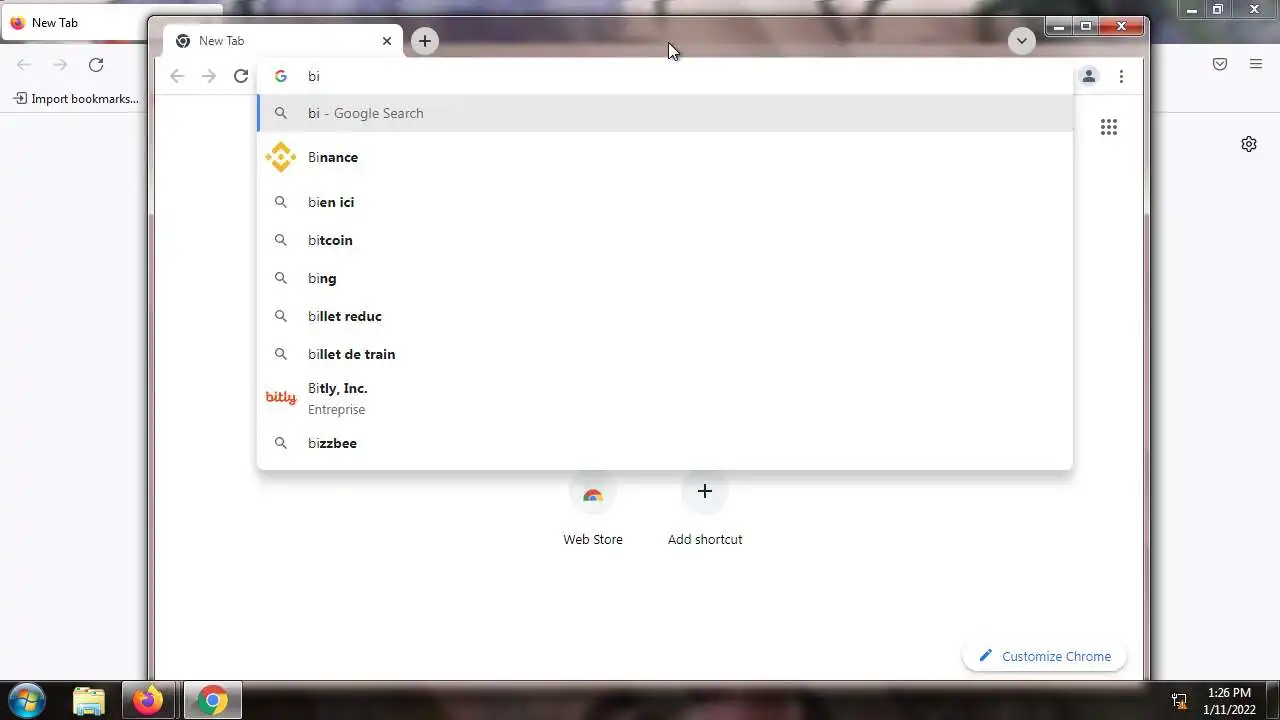
Task: Click Chrome icon in the taskbar
Action: [x=211, y=701]
